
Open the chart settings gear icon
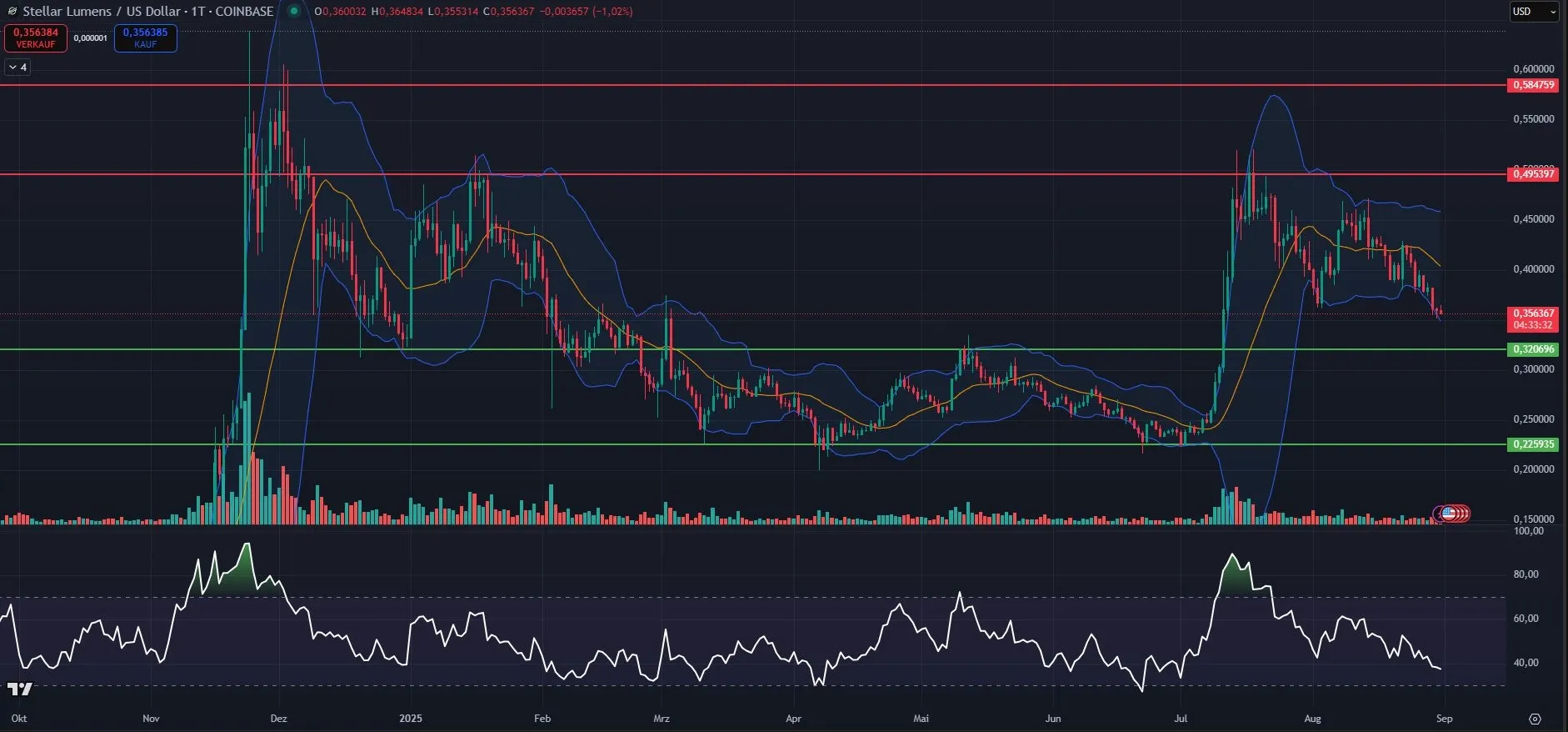click(1535, 719)
